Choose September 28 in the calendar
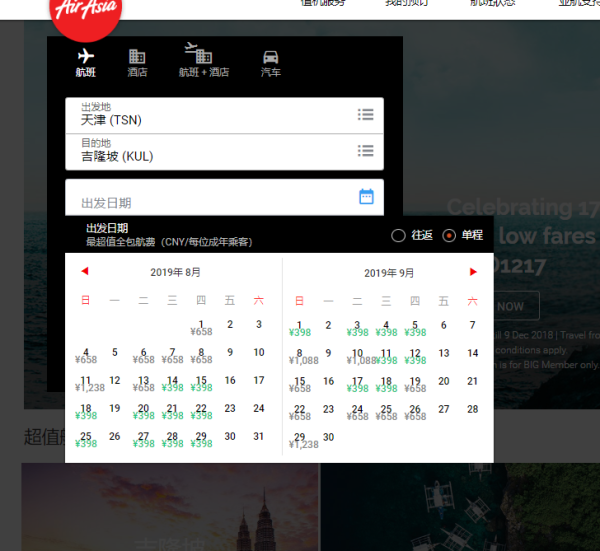 pos(473,409)
